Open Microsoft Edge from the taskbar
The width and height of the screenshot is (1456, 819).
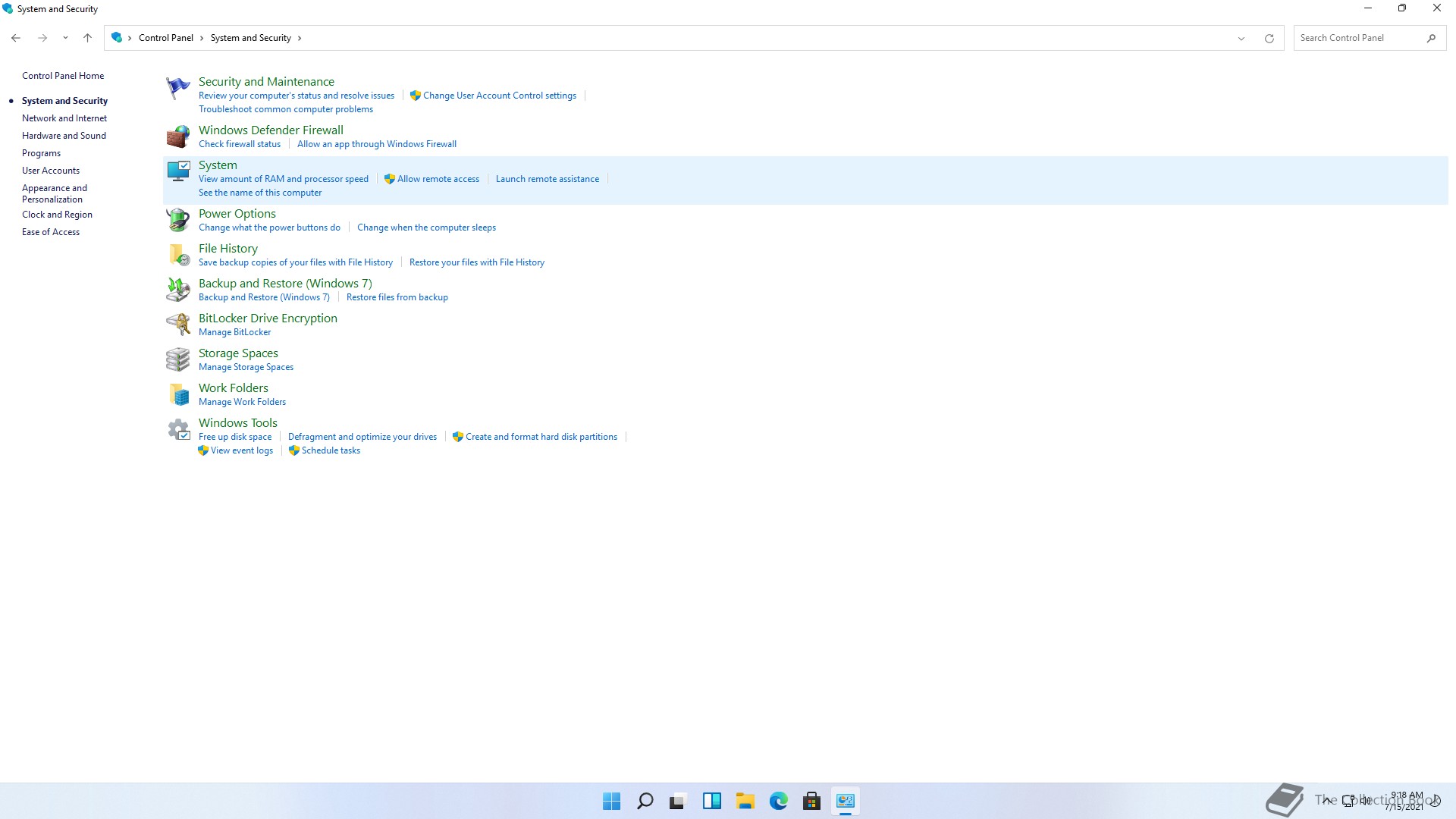tap(778, 801)
